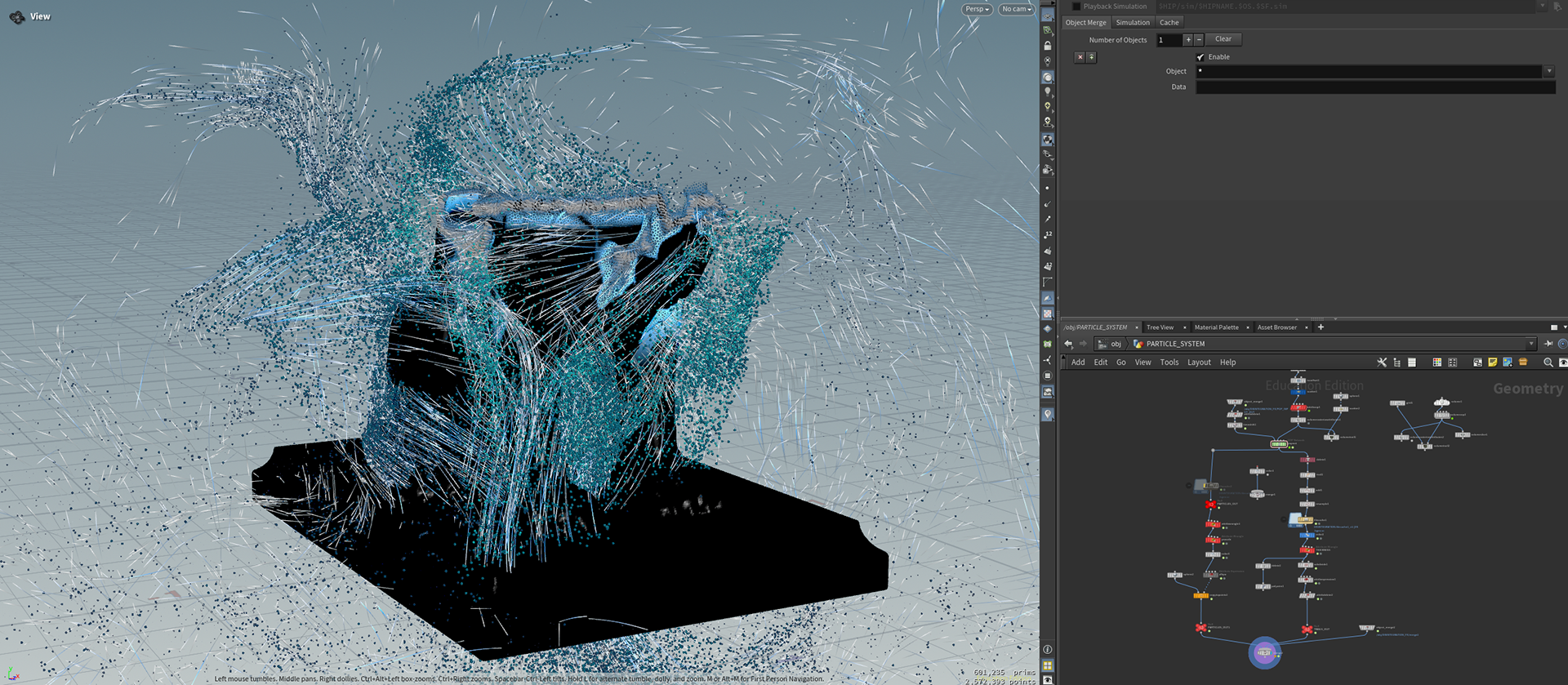Click the Object path input field
This screenshot has height=685, width=1568.
(x=1369, y=72)
